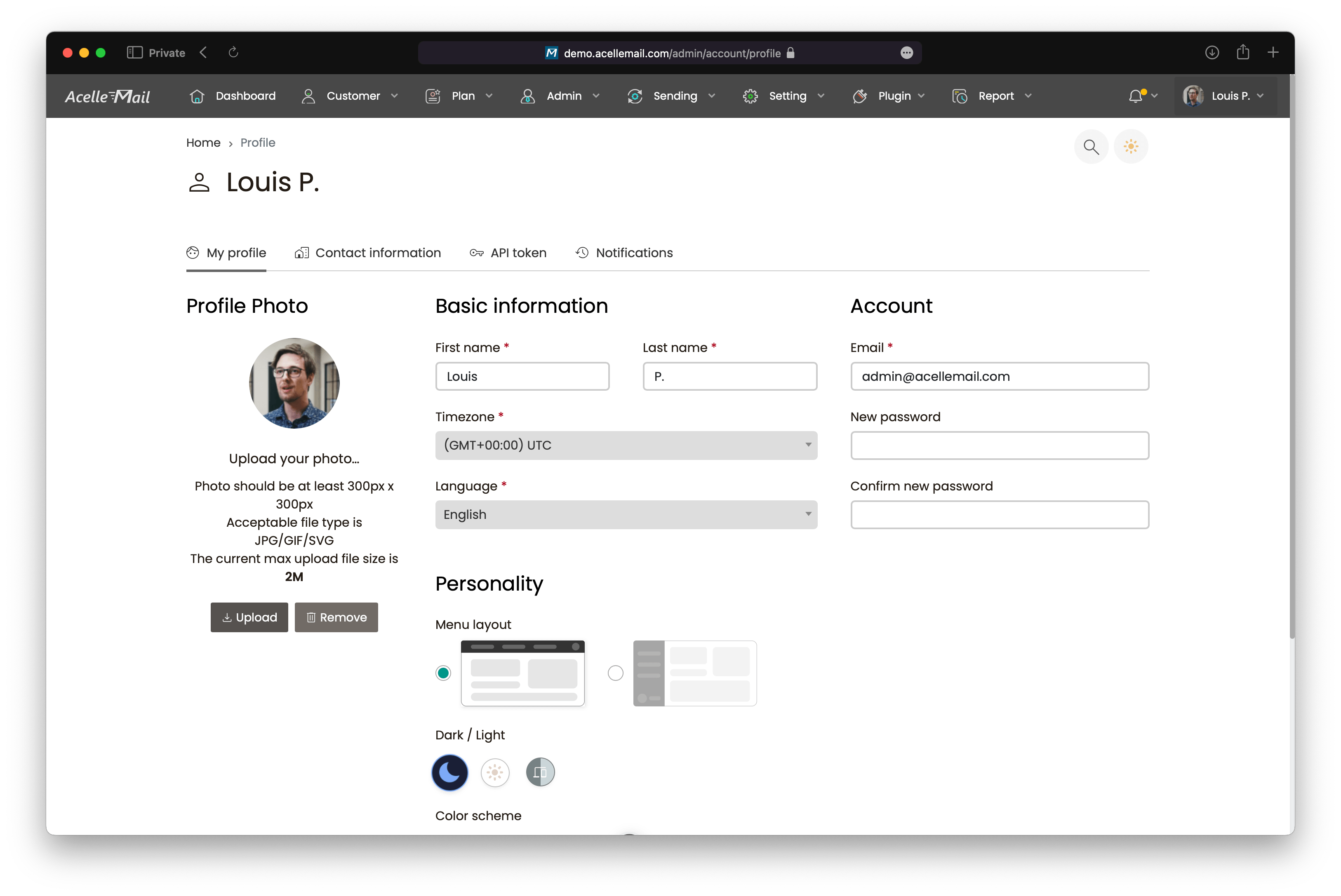This screenshot has height=896, width=1341.
Task: Click the Email input field
Action: (x=999, y=376)
